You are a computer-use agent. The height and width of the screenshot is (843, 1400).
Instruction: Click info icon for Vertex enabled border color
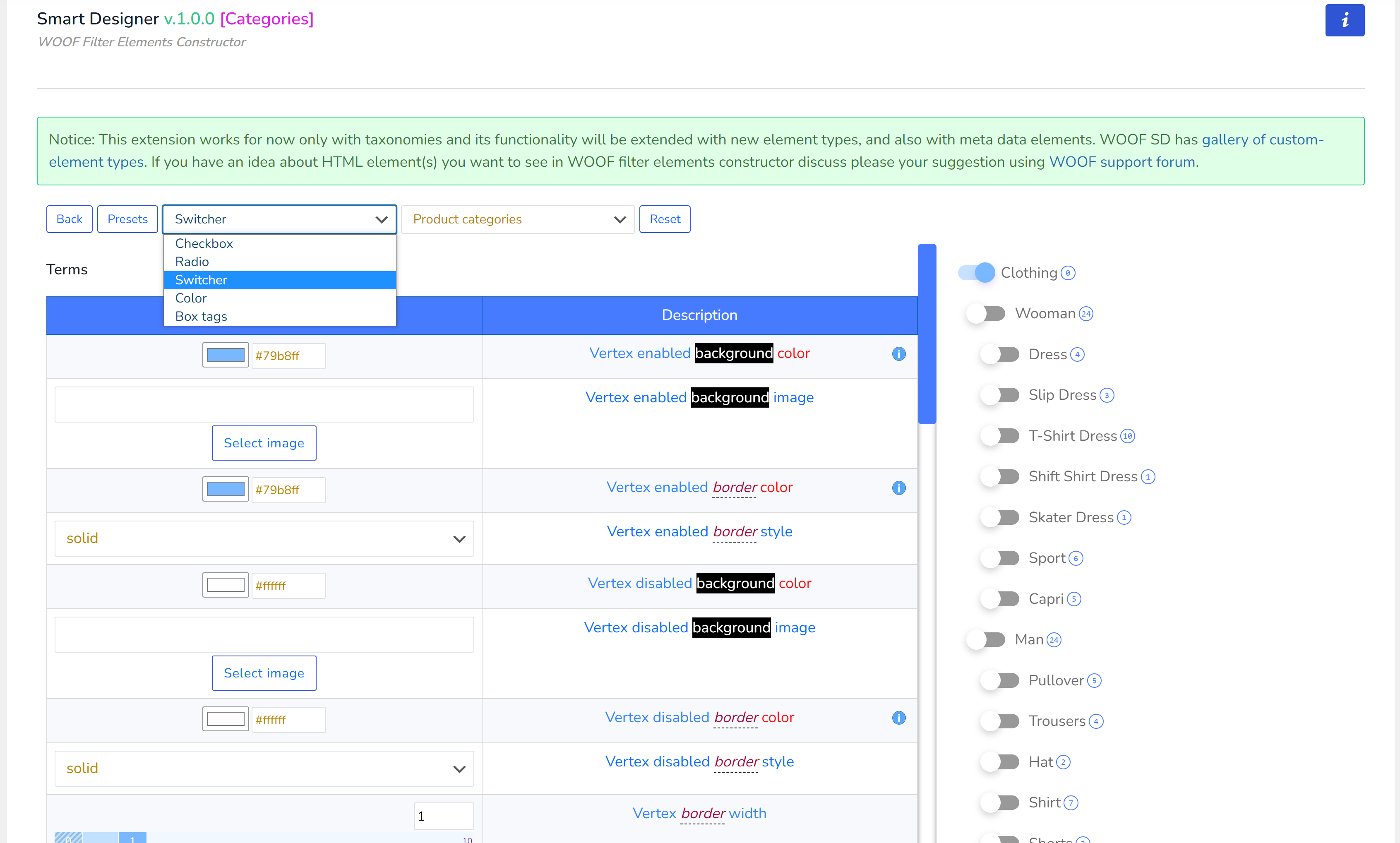tap(898, 488)
